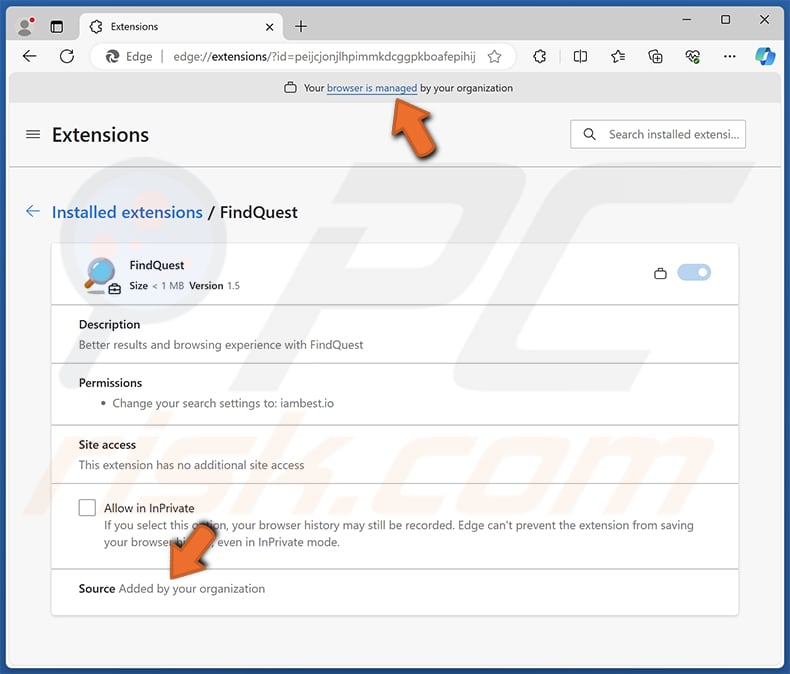The width and height of the screenshot is (790, 674).
Task: Open the Extensions puzzle icon in toolbar
Action: (x=540, y=57)
